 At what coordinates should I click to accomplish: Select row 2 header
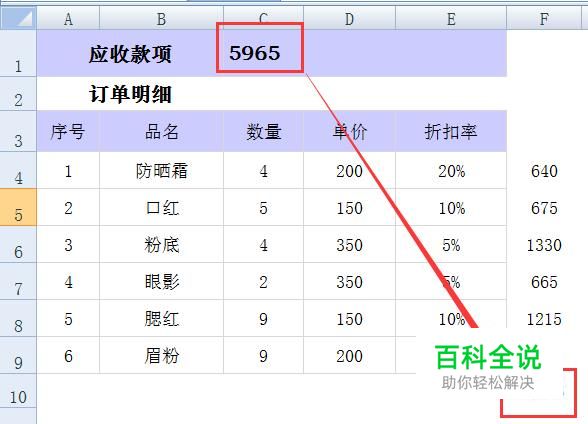click(x=18, y=94)
